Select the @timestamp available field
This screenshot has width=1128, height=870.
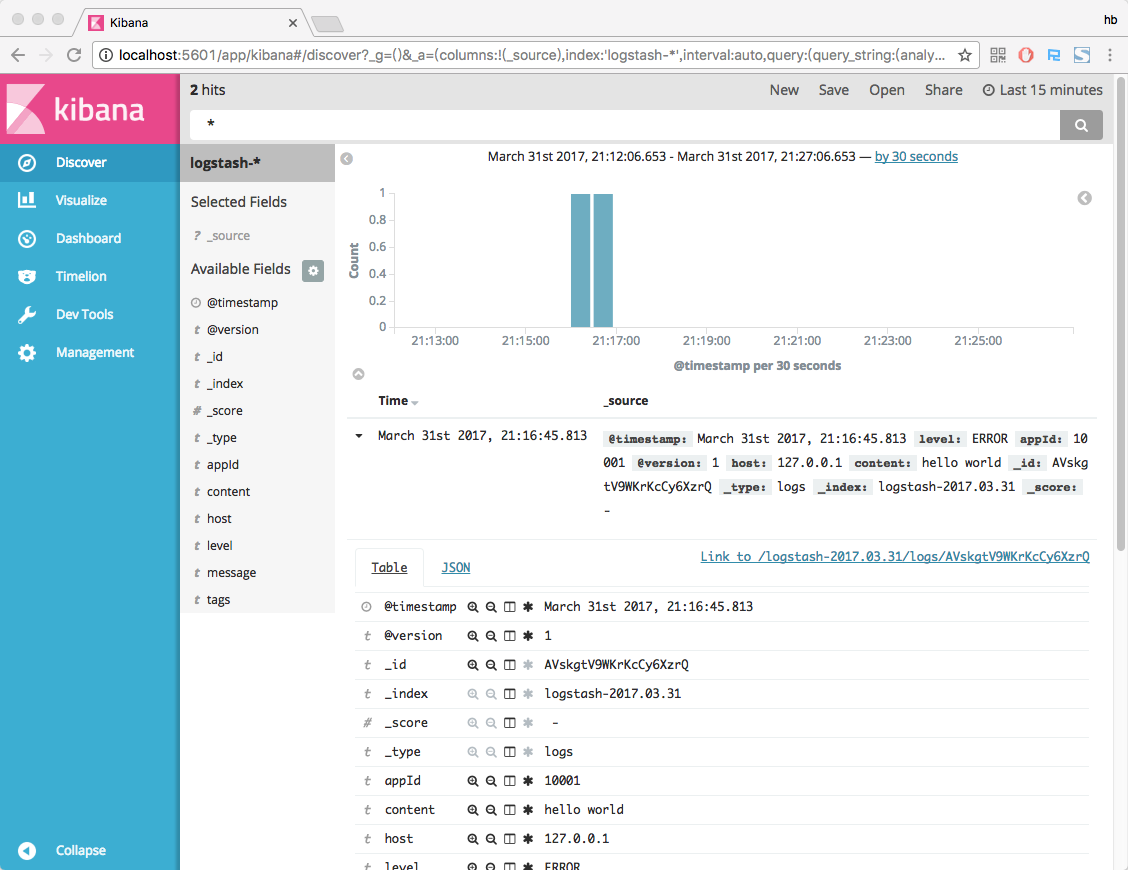pos(242,303)
